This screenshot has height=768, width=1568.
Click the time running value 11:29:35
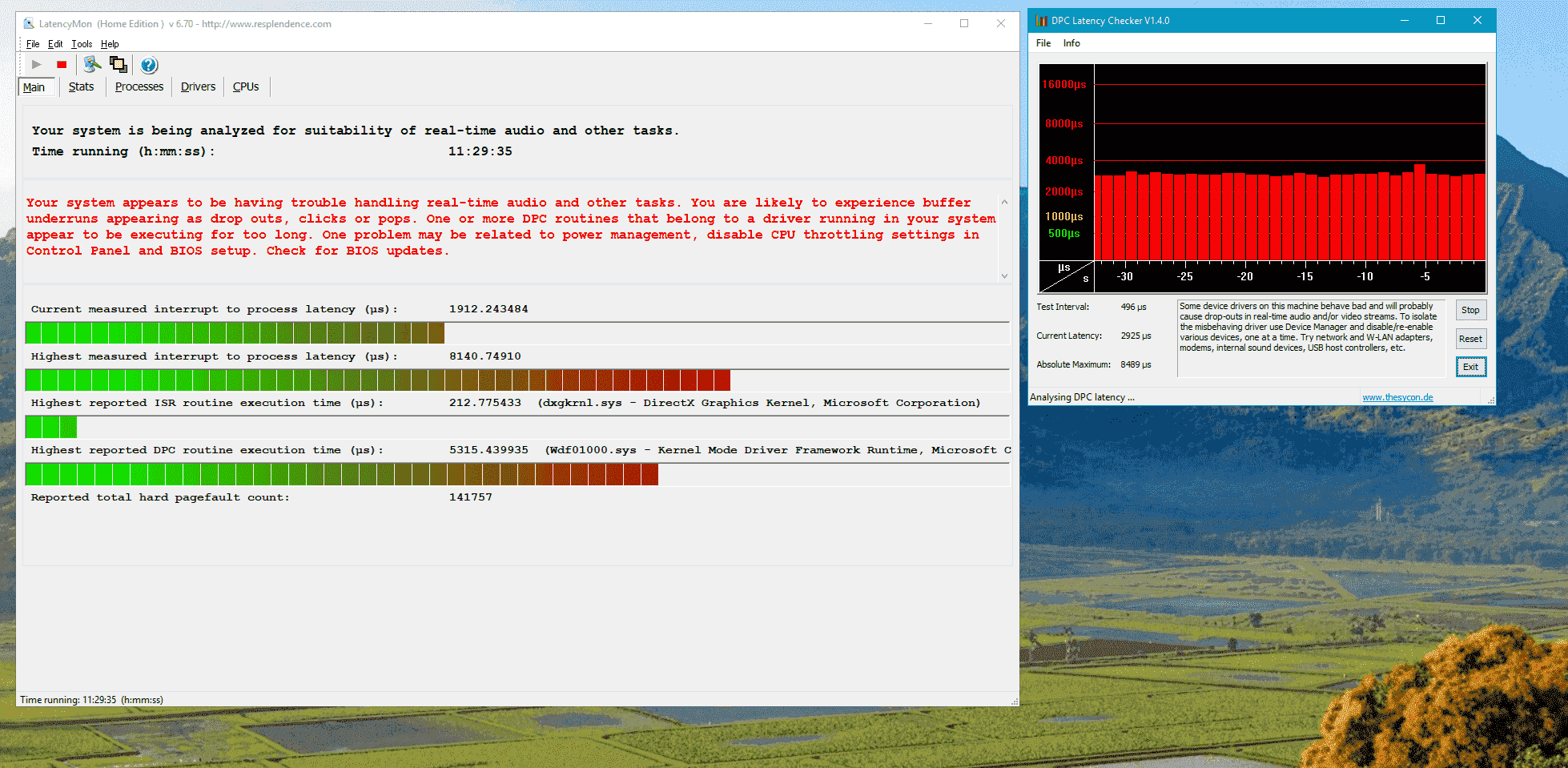[480, 151]
